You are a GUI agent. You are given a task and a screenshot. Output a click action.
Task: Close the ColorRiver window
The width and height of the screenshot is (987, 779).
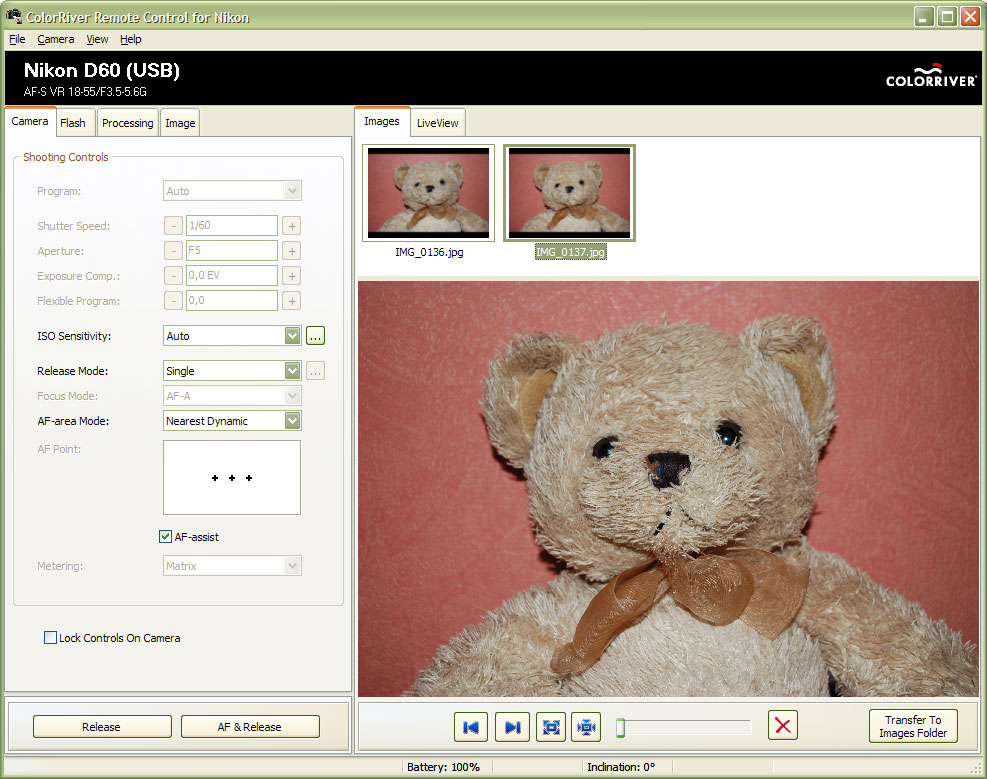tap(970, 16)
